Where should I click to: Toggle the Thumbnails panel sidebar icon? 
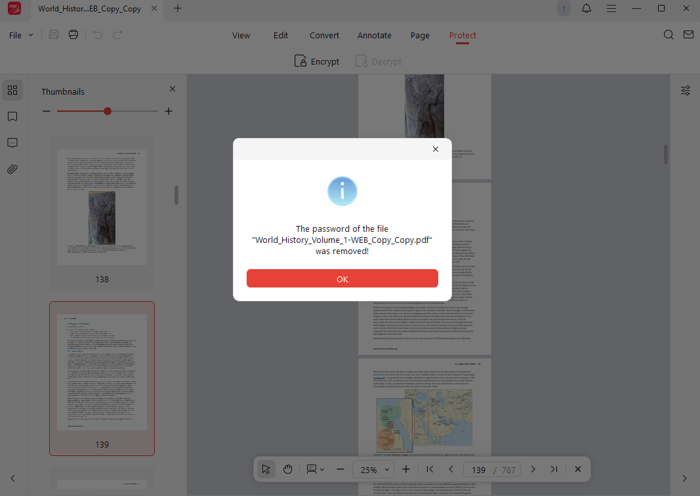coord(12,90)
